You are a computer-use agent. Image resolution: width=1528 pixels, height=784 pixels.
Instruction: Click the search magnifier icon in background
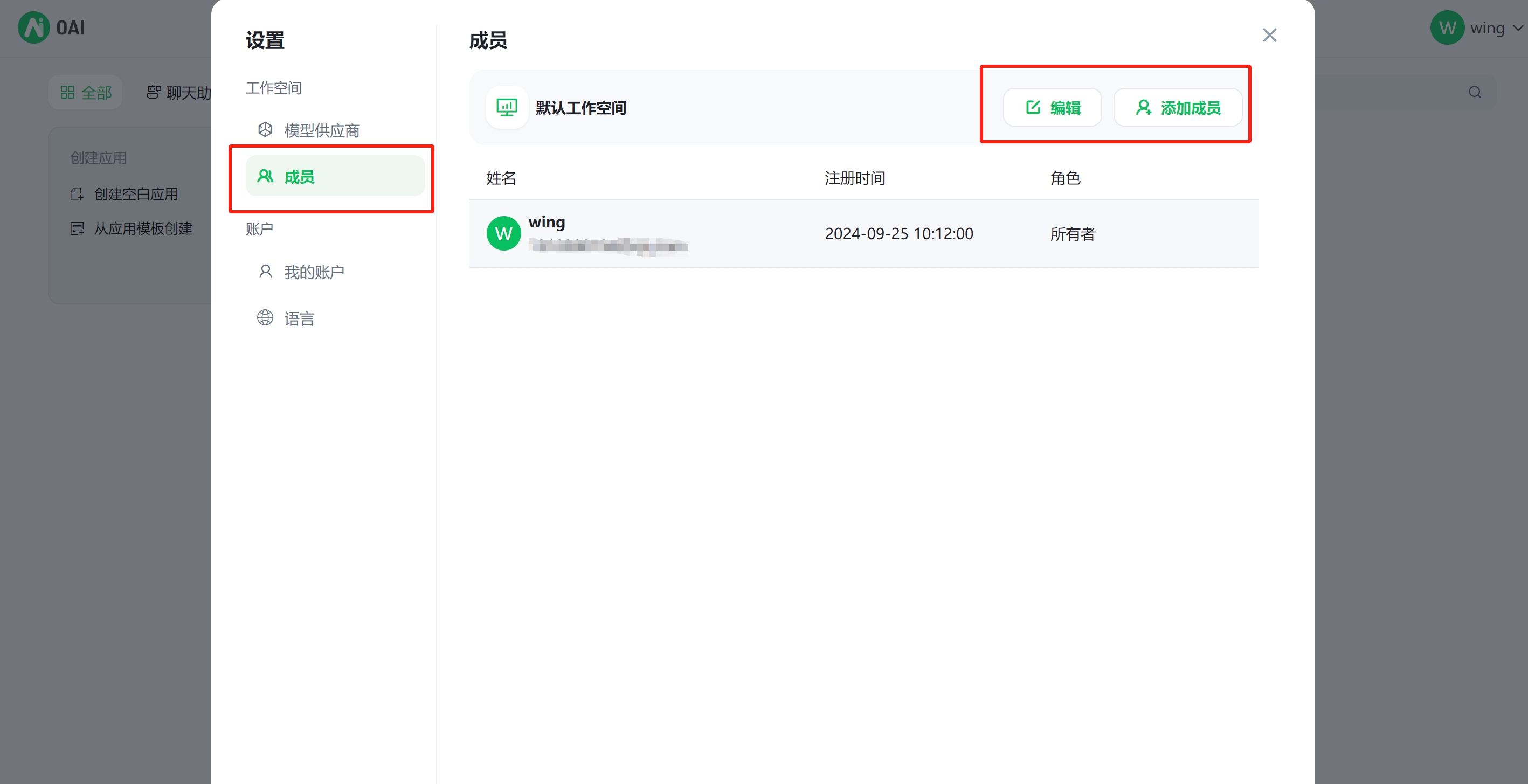(x=1475, y=92)
